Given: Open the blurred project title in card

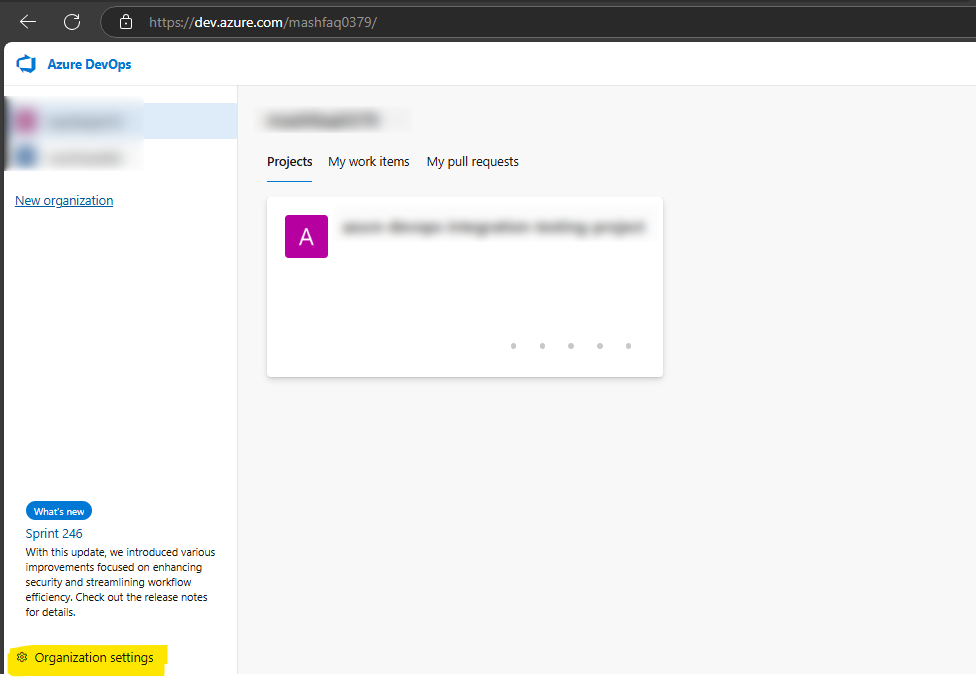Looking at the screenshot, I should 493,228.
